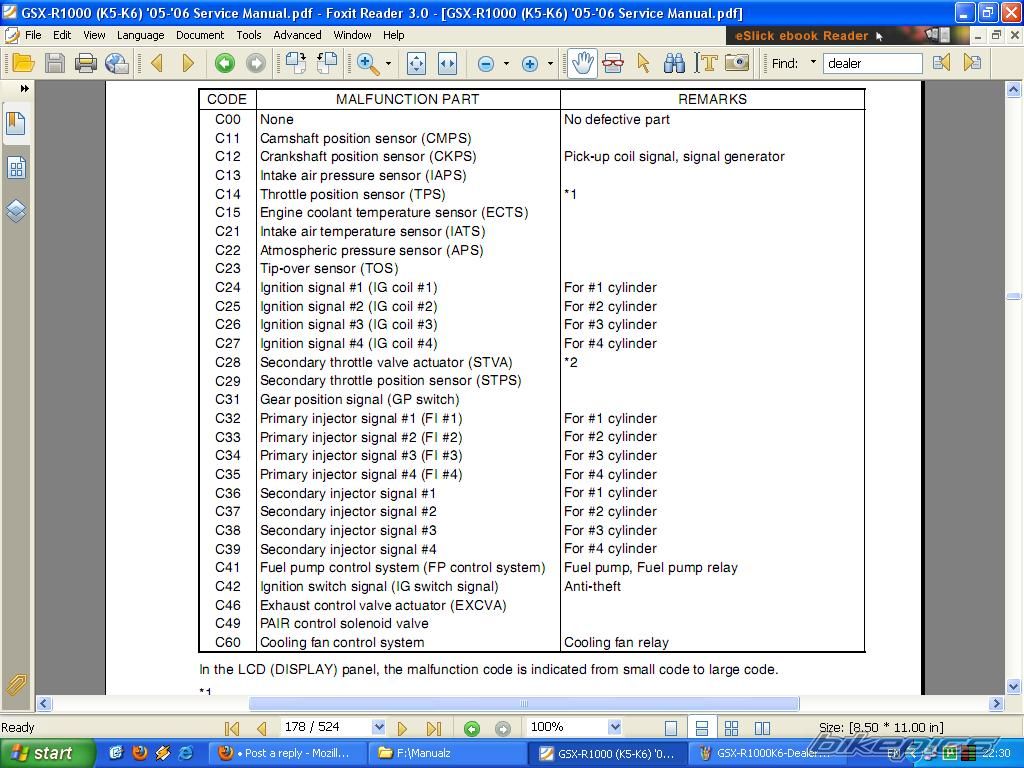Open the page thumbnails panel
The width and height of the screenshot is (1024, 768).
point(16,167)
